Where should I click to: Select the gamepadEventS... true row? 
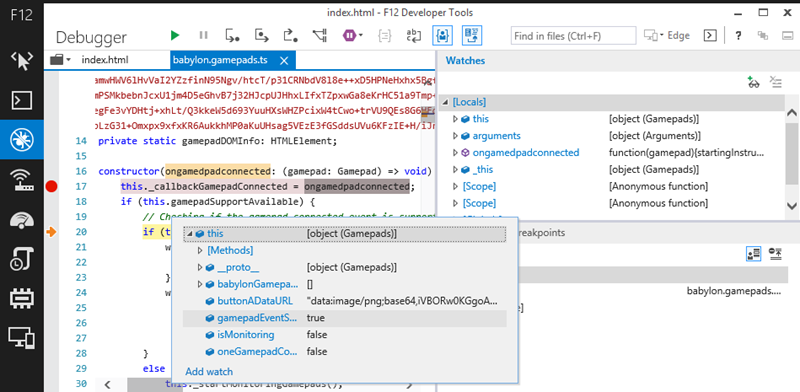pos(344,318)
